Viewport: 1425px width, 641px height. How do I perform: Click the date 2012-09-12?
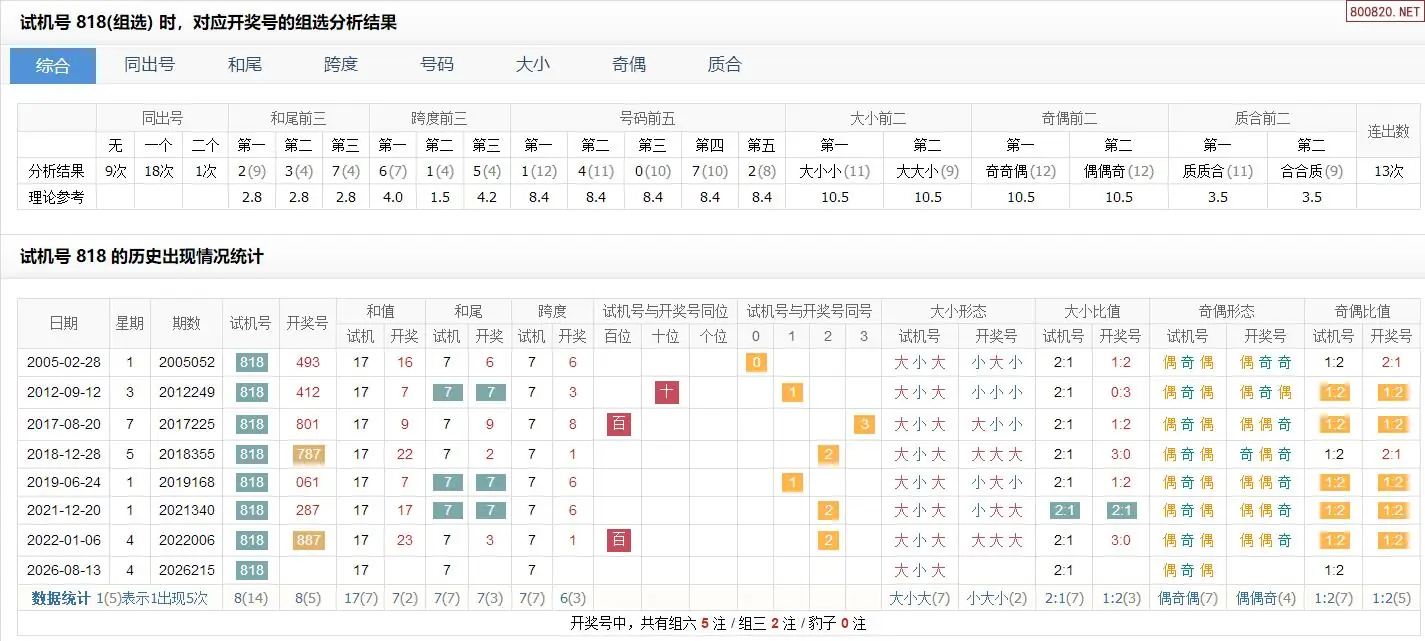pyautogui.click(x=64, y=393)
